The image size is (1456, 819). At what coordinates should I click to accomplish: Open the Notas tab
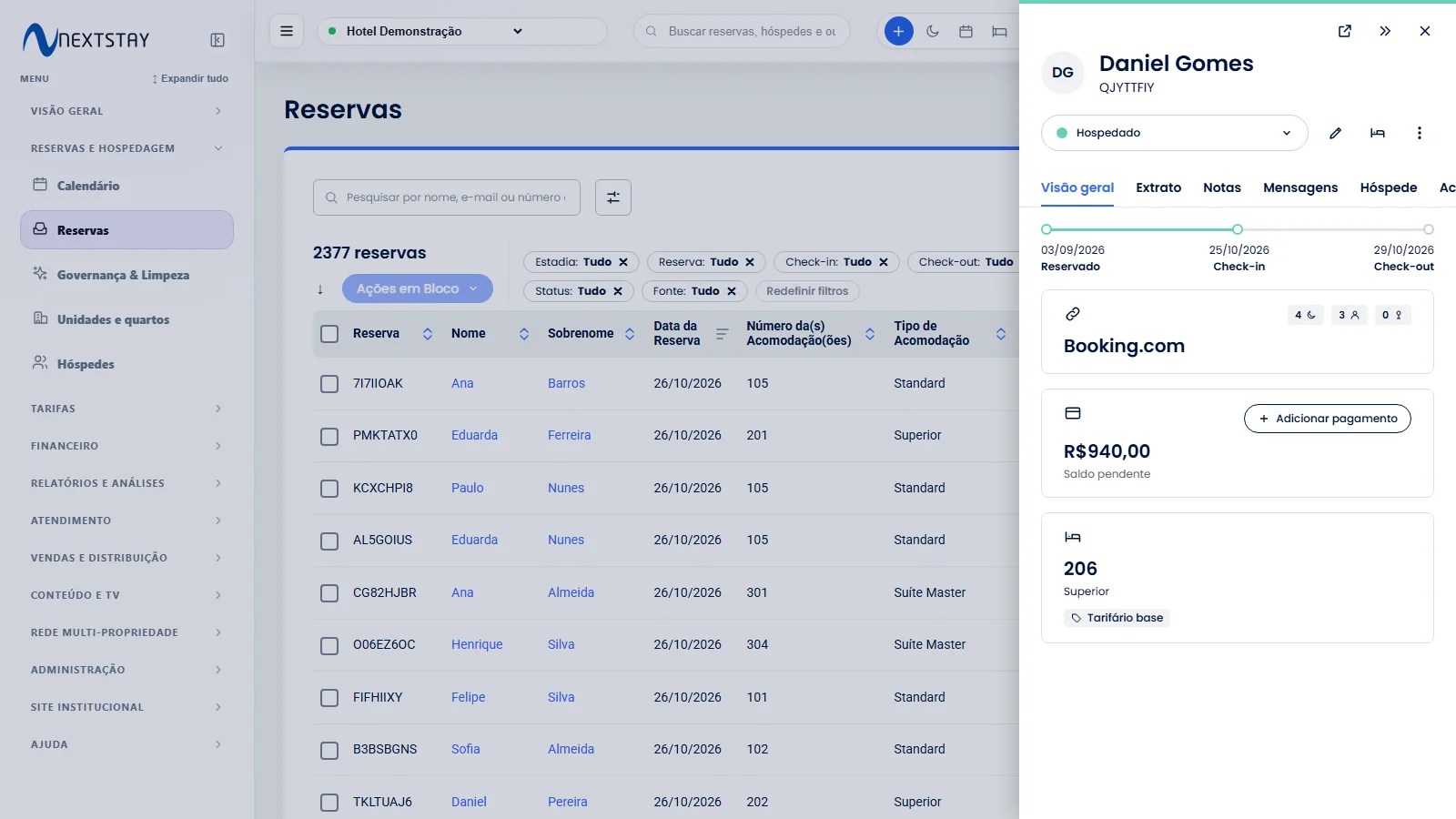[x=1222, y=187]
